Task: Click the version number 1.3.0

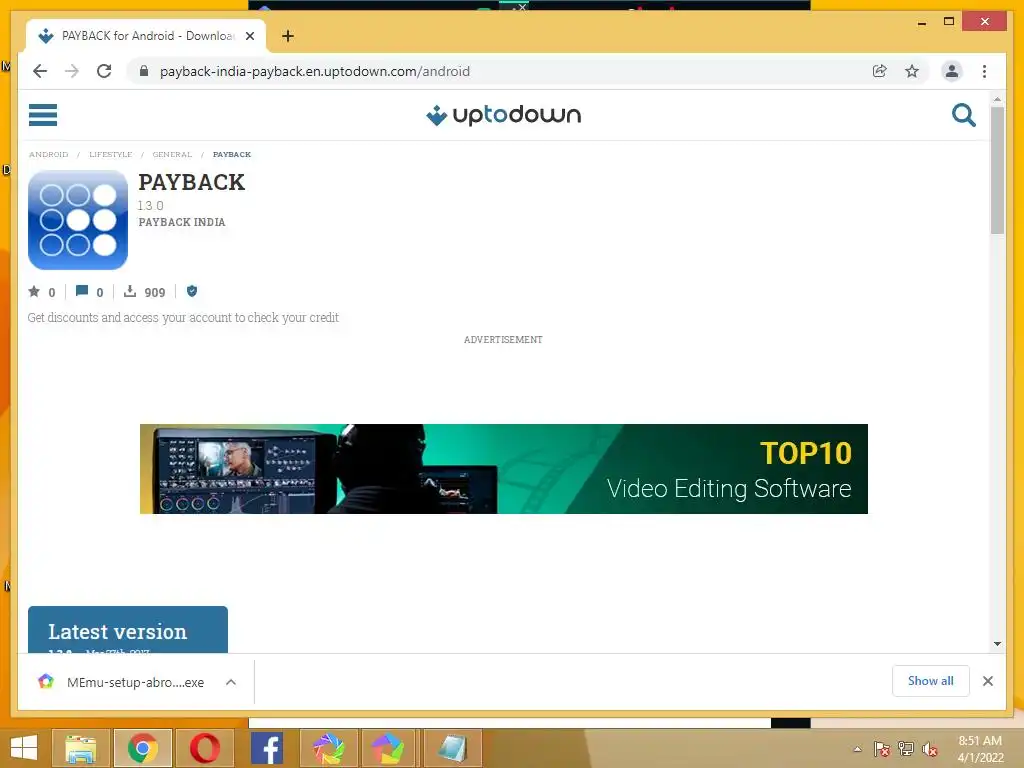Action: pos(150,206)
